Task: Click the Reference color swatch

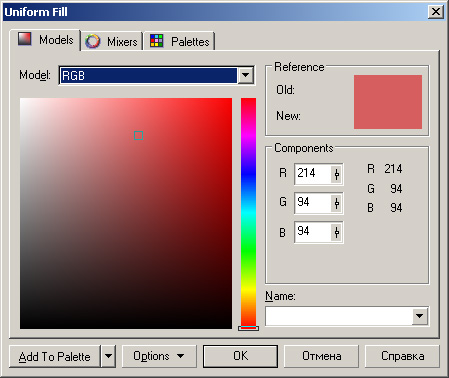Action: point(388,102)
